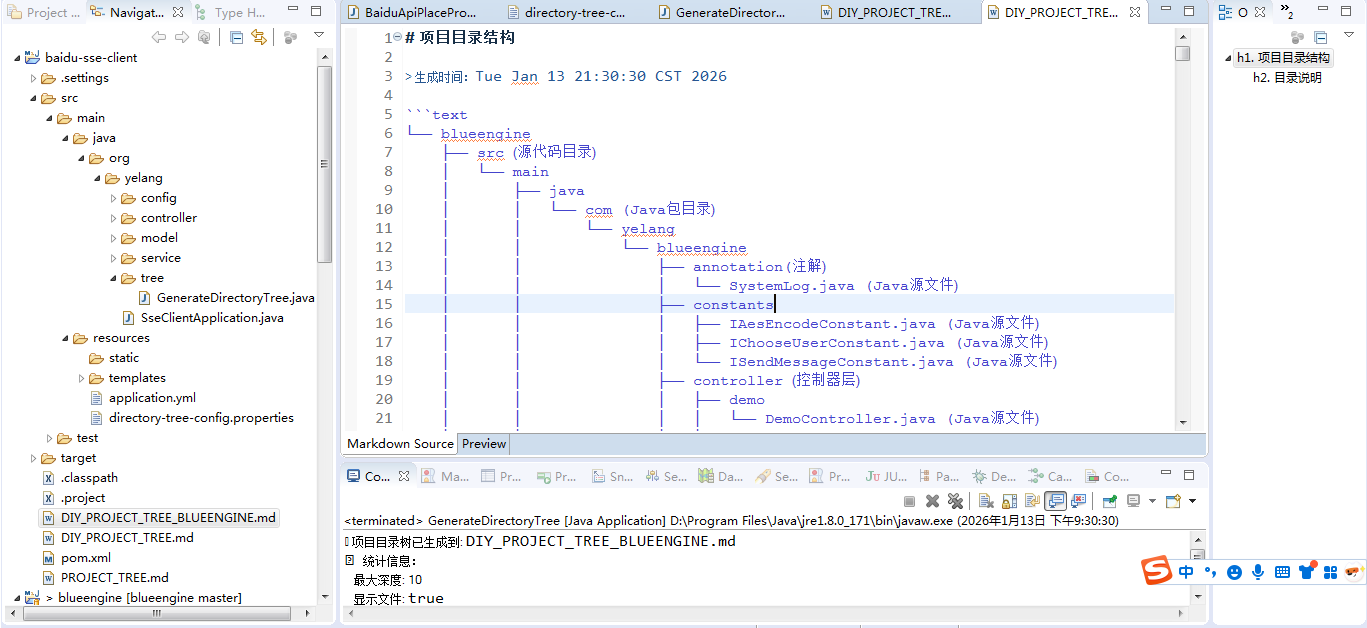Image resolution: width=1367 pixels, height=628 pixels.
Task: Click editor vertical scrollbar down arrow
Action: pyautogui.click(x=1183, y=423)
